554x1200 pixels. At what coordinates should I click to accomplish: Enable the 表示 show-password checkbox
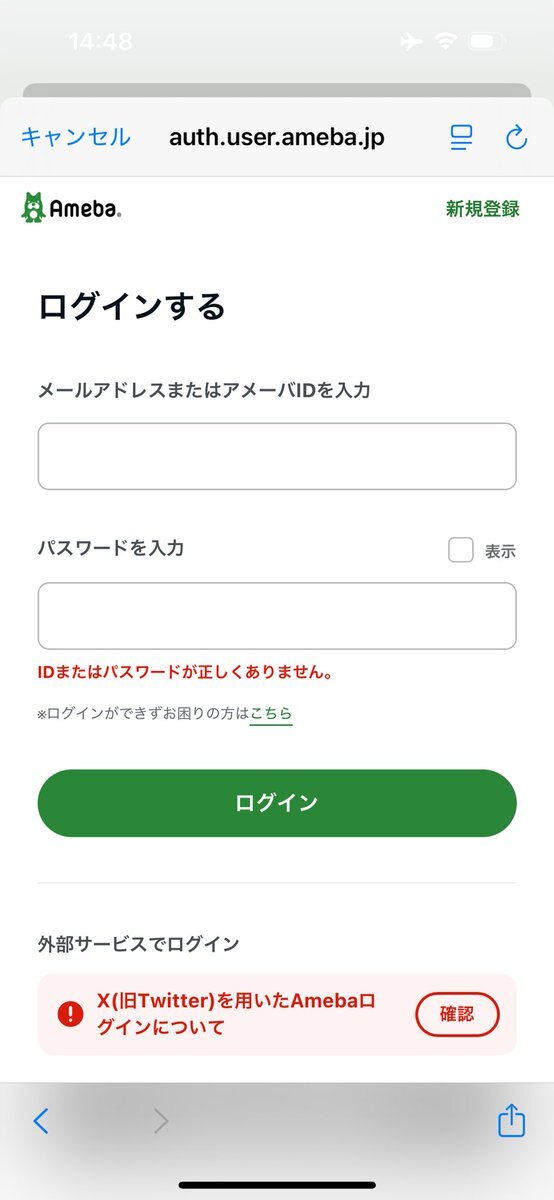(460, 550)
